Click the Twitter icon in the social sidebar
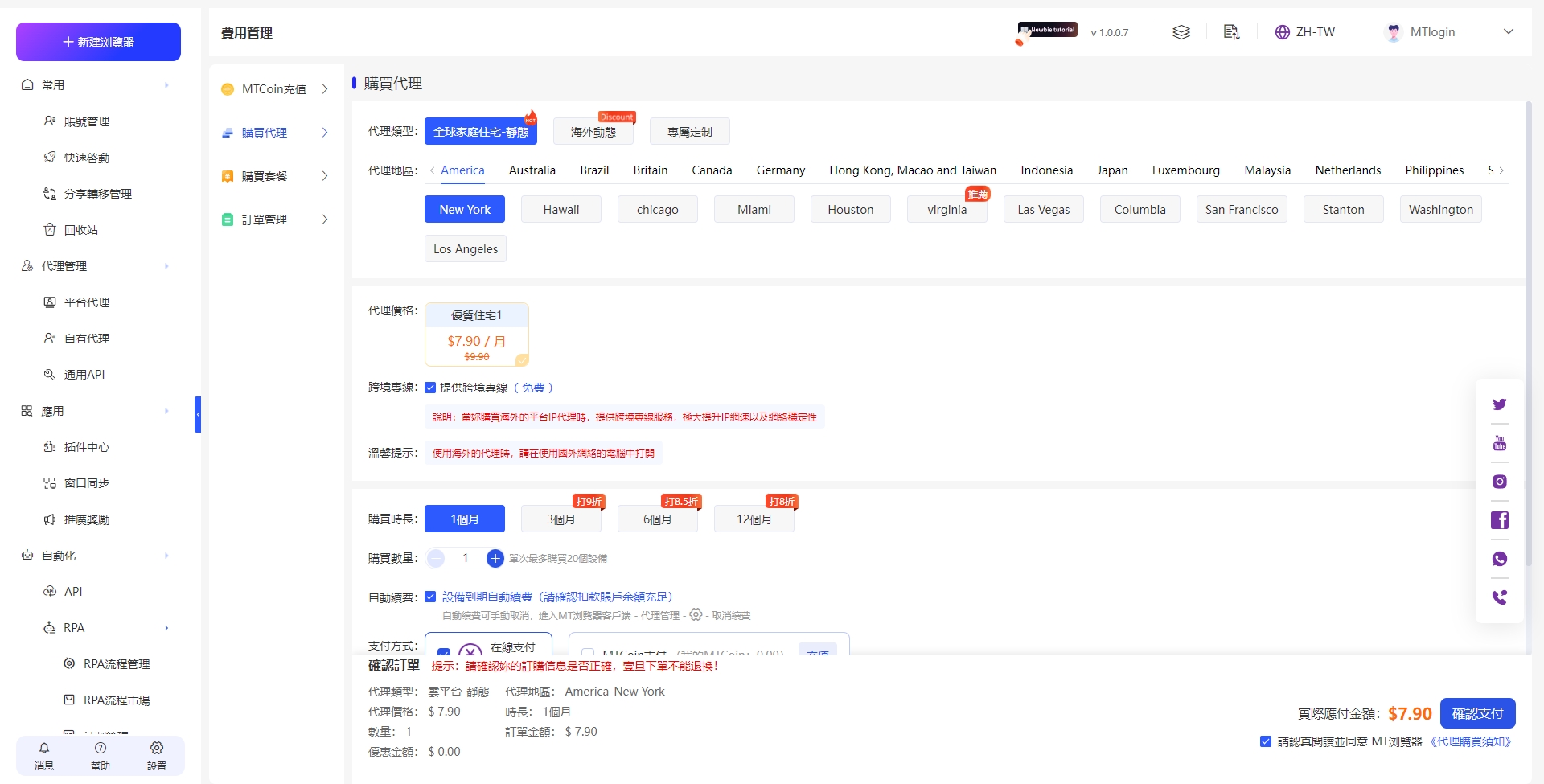This screenshot has width=1544, height=784. (x=1499, y=404)
